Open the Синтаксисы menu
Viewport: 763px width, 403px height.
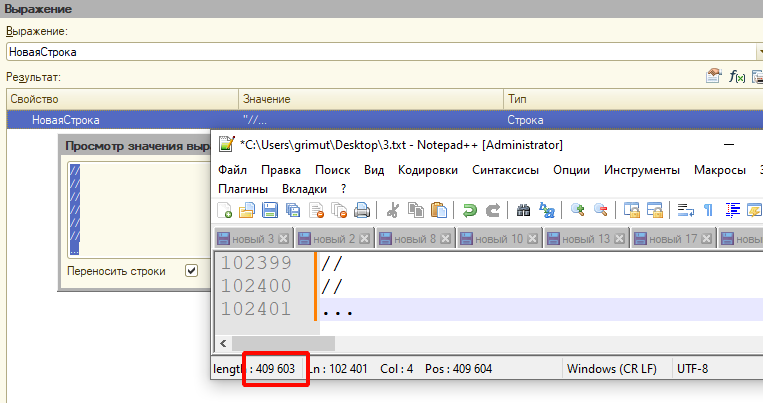tap(505, 170)
